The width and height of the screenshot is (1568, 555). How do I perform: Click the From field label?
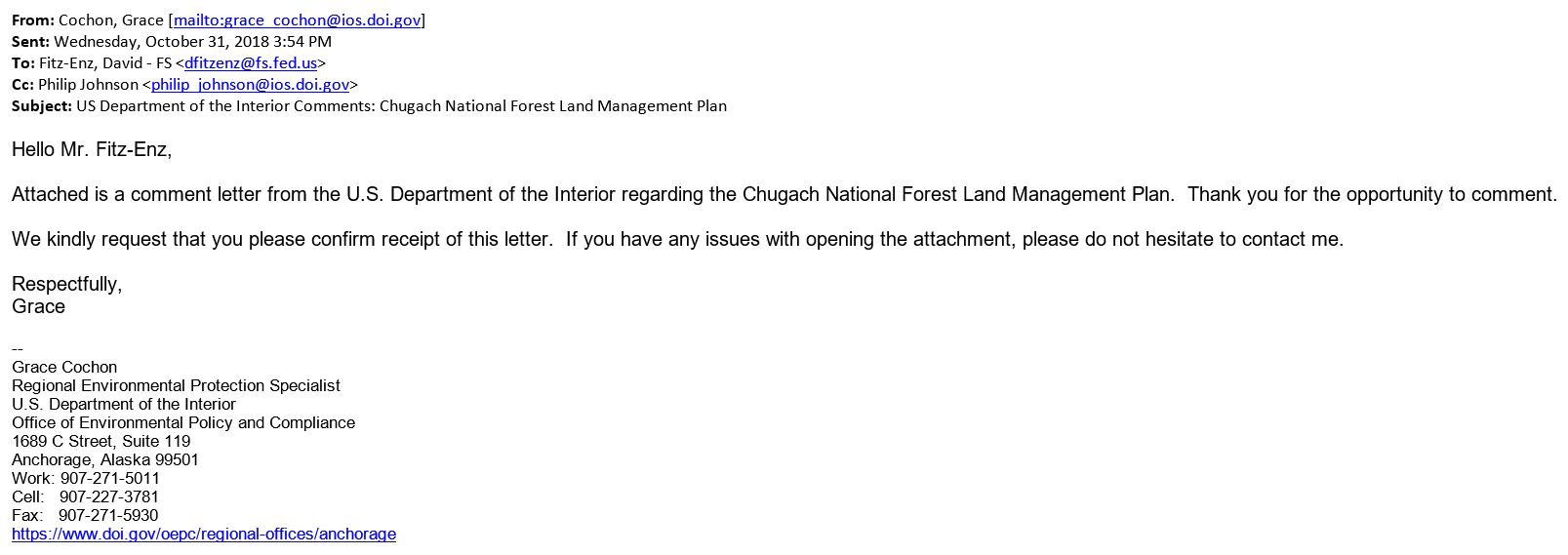click(33, 20)
